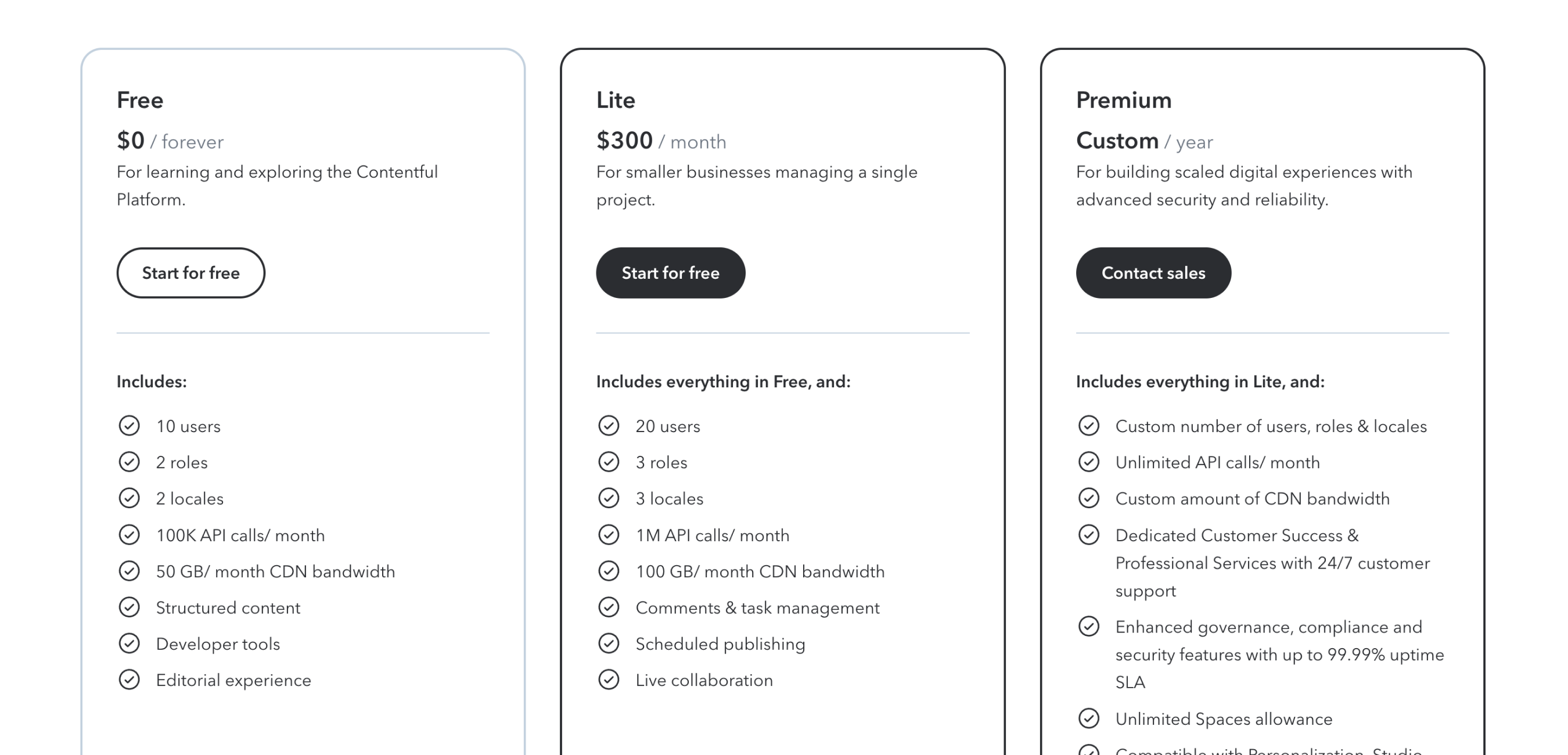Image resolution: width=1568 pixels, height=755 pixels.
Task: Click the checkmark beside 100K API calls/ month
Action: click(x=129, y=534)
